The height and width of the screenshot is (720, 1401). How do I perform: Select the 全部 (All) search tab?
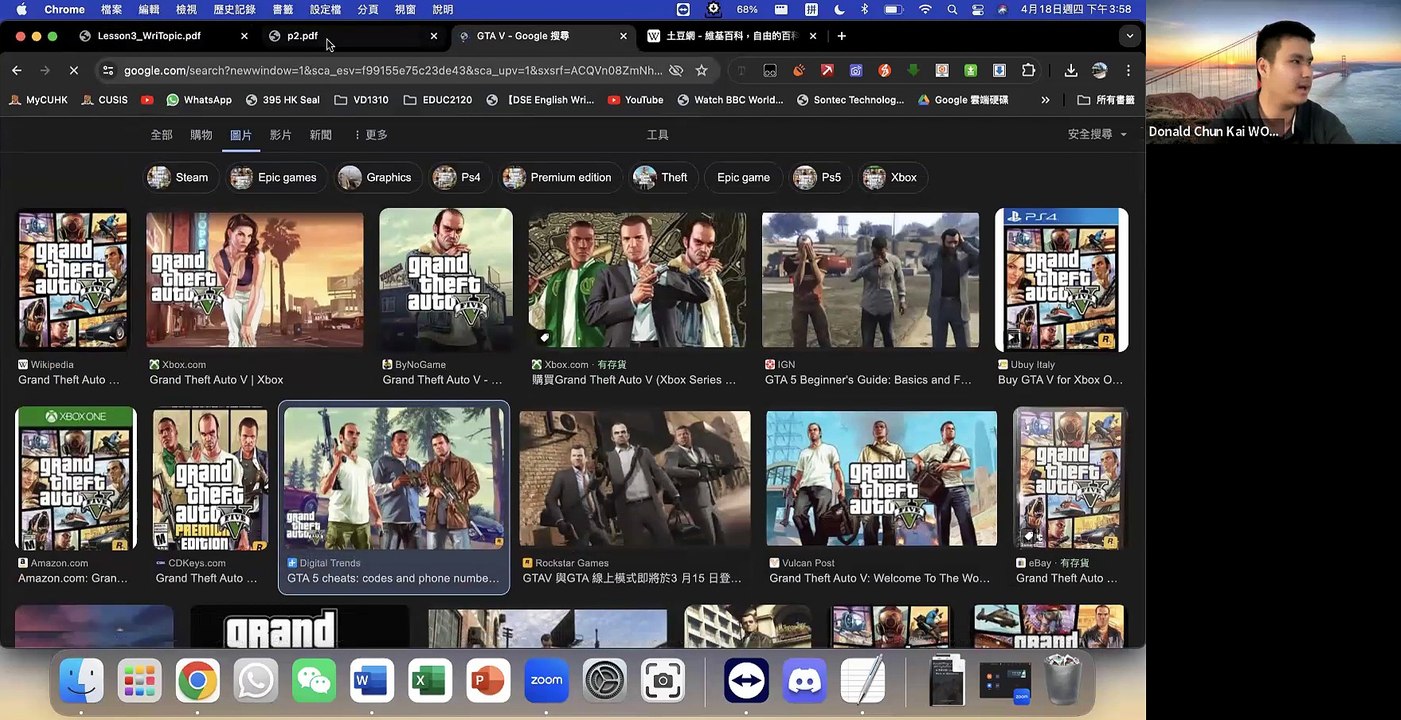click(x=161, y=135)
